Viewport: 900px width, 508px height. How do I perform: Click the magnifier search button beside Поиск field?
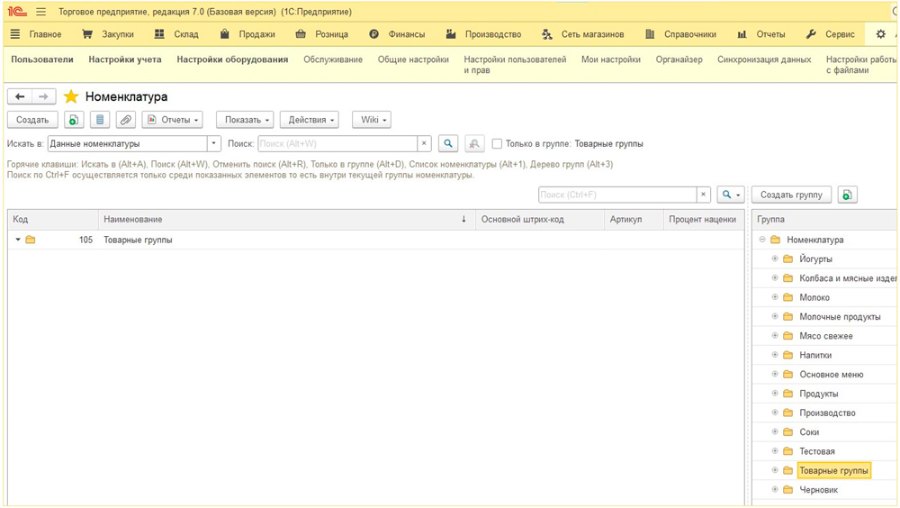(x=448, y=144)
